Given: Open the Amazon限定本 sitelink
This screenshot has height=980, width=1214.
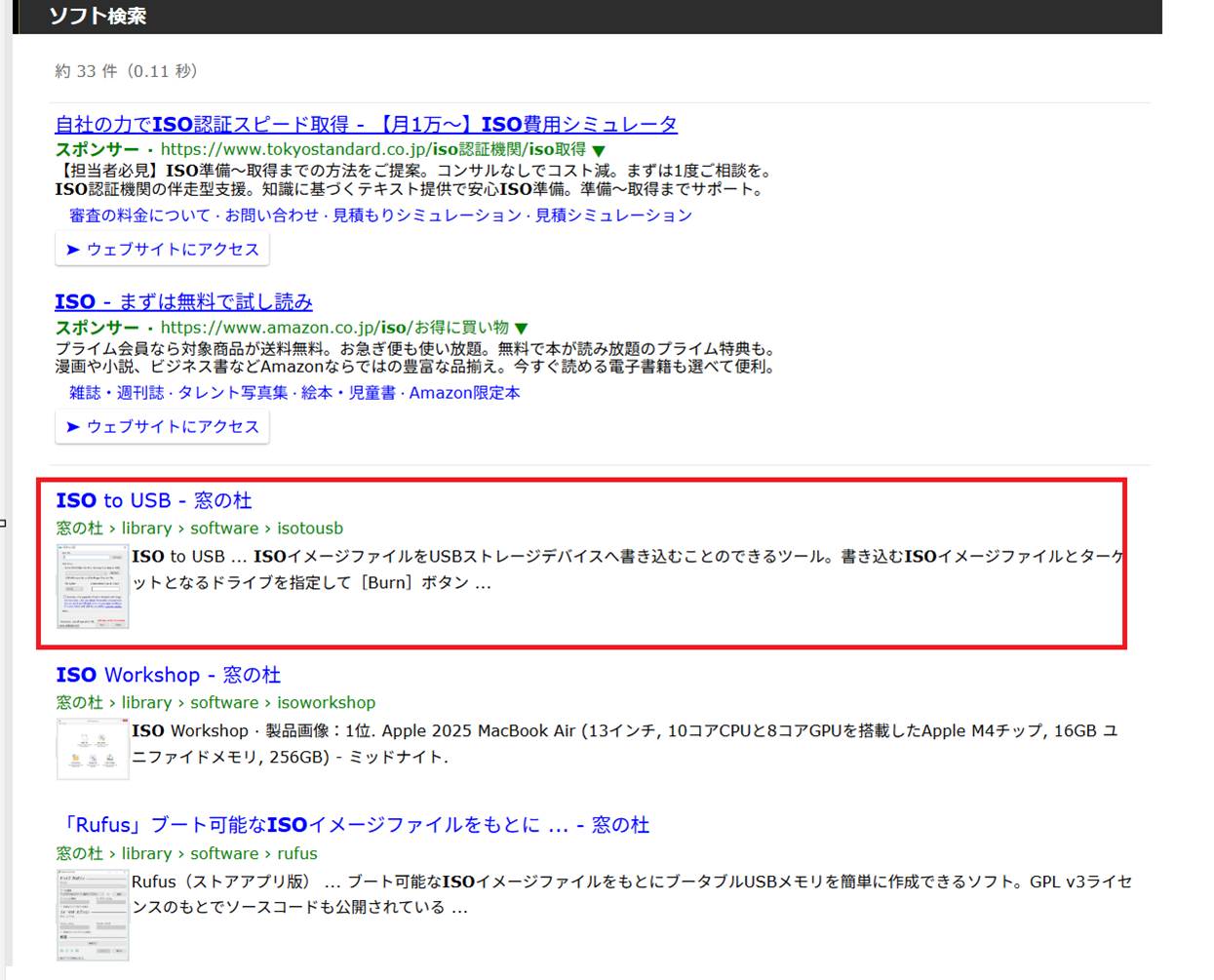Looking at the screenshot, I should (x=464, y=393).
